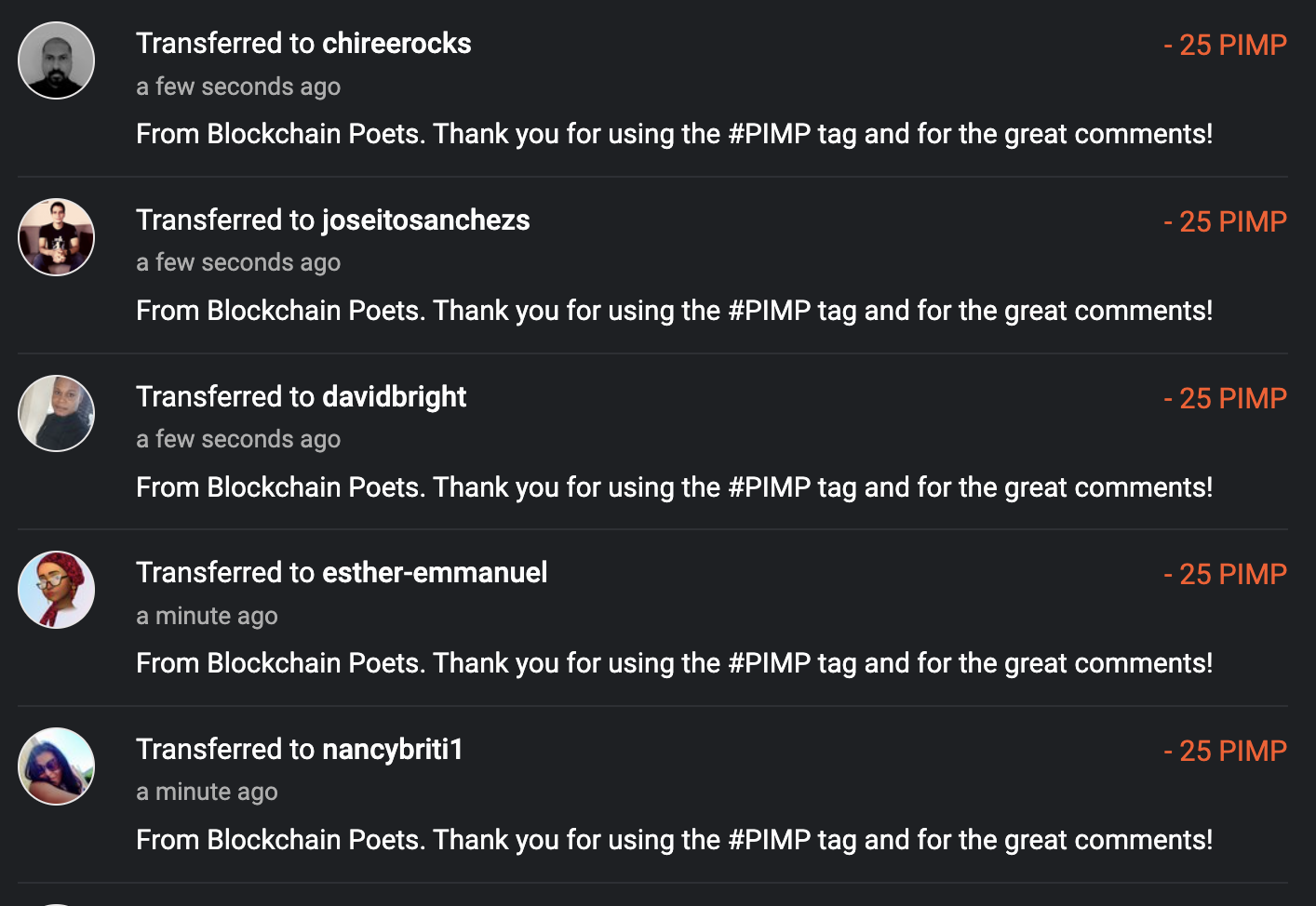The image size is (1316, 906).
Task: Open nancybriti1 profile avatar
Action: (57, 766)
